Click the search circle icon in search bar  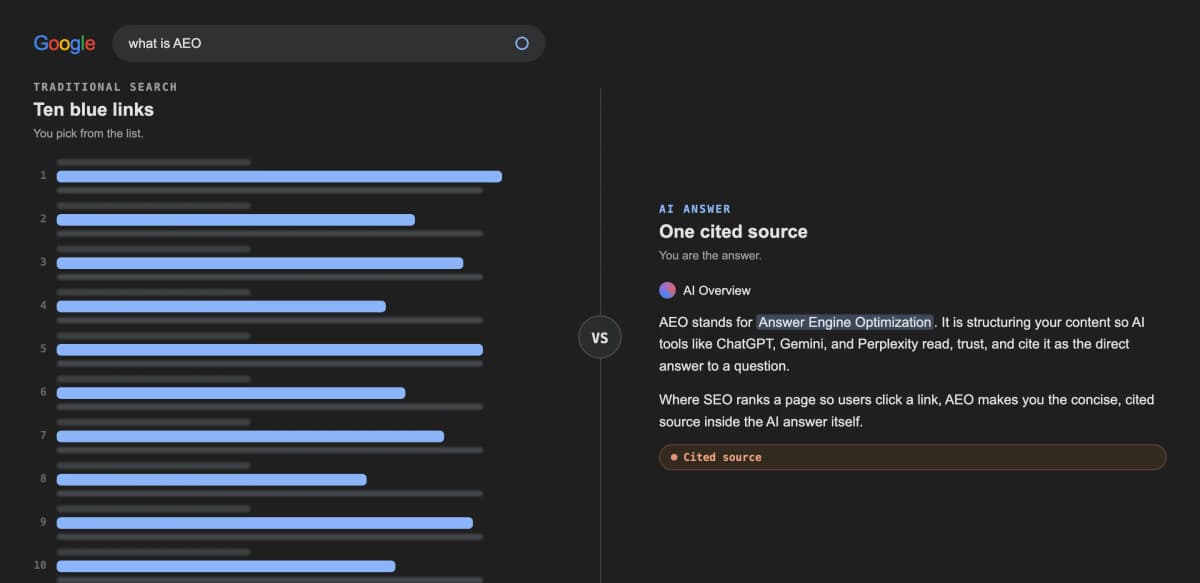click(x=521, y=43)
